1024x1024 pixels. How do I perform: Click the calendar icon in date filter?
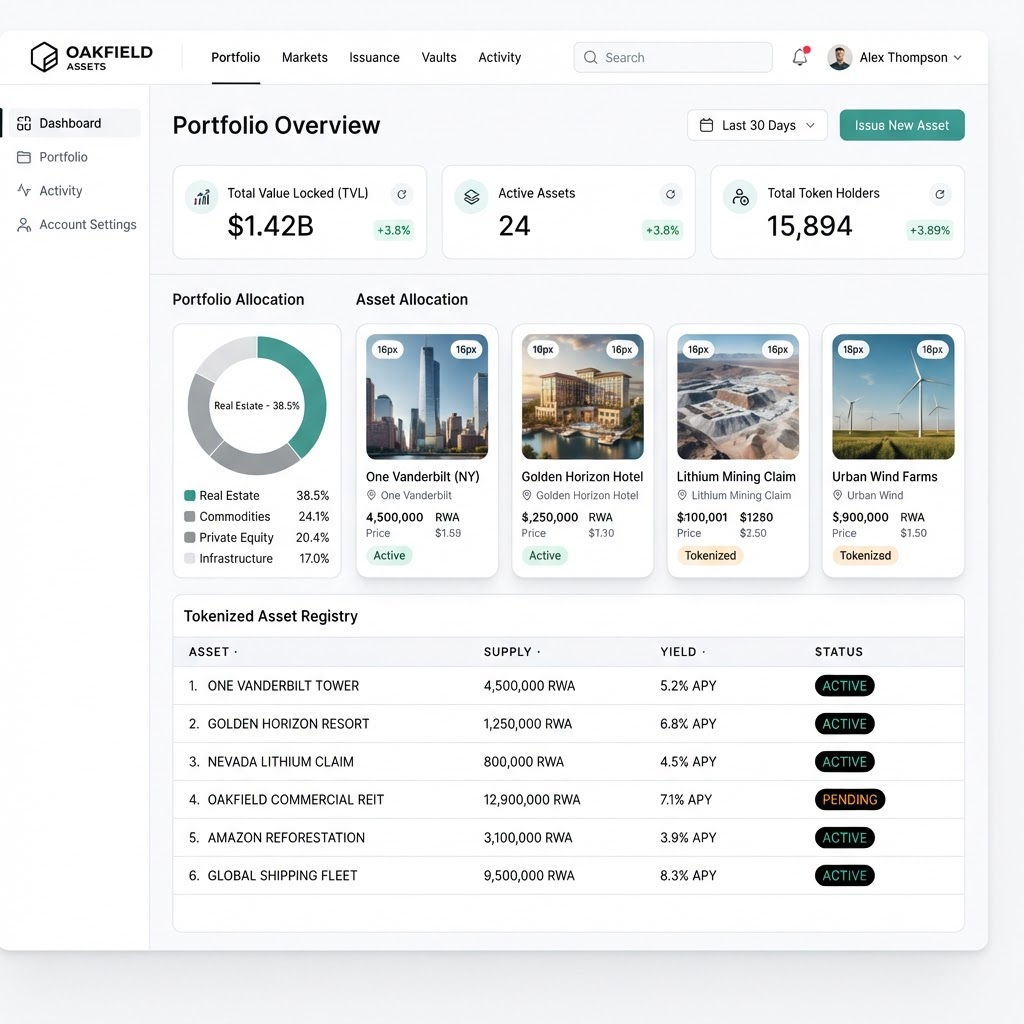point(707,125)
